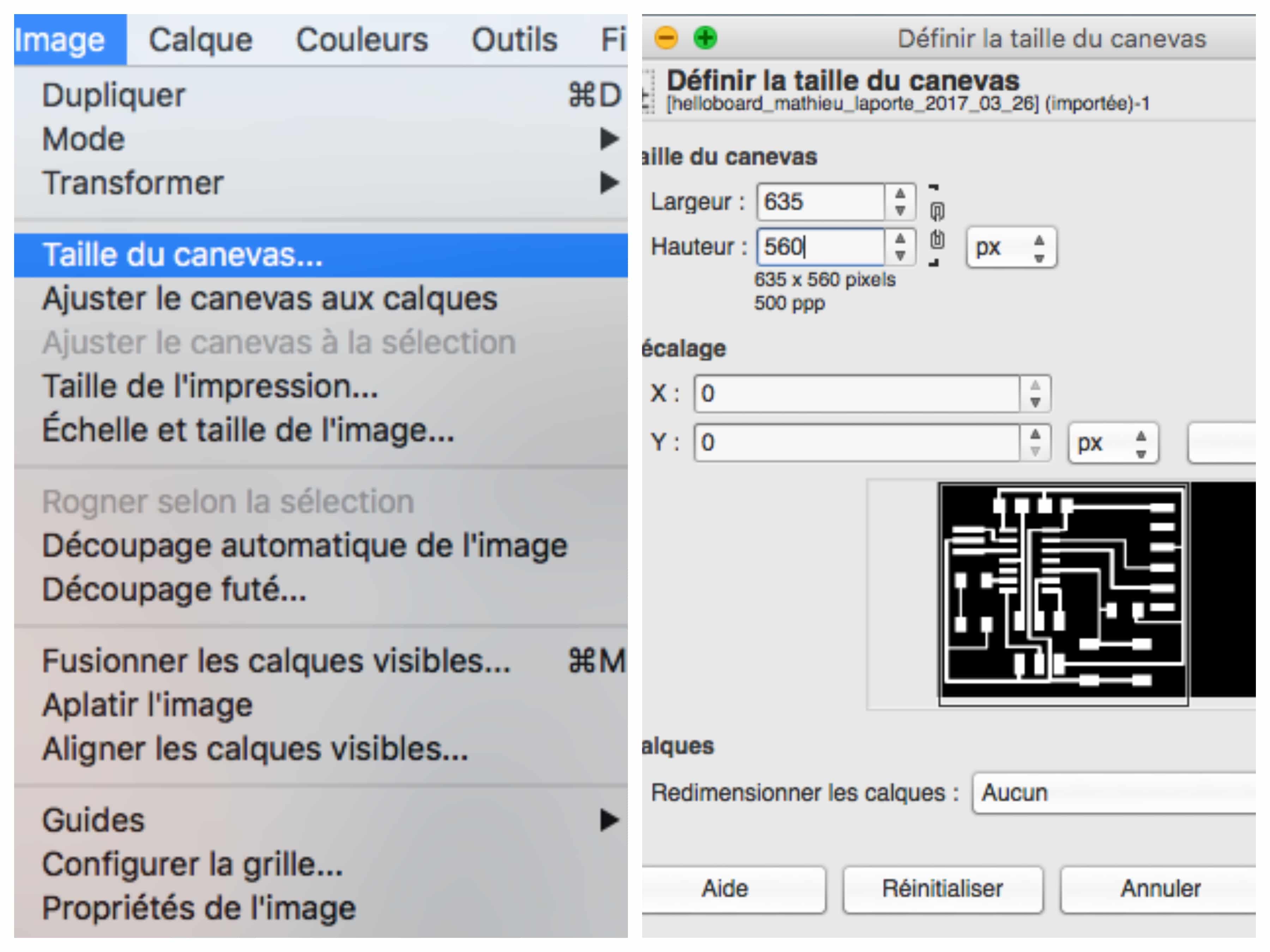Focus the Largeur input field

[x=821, y=202]
